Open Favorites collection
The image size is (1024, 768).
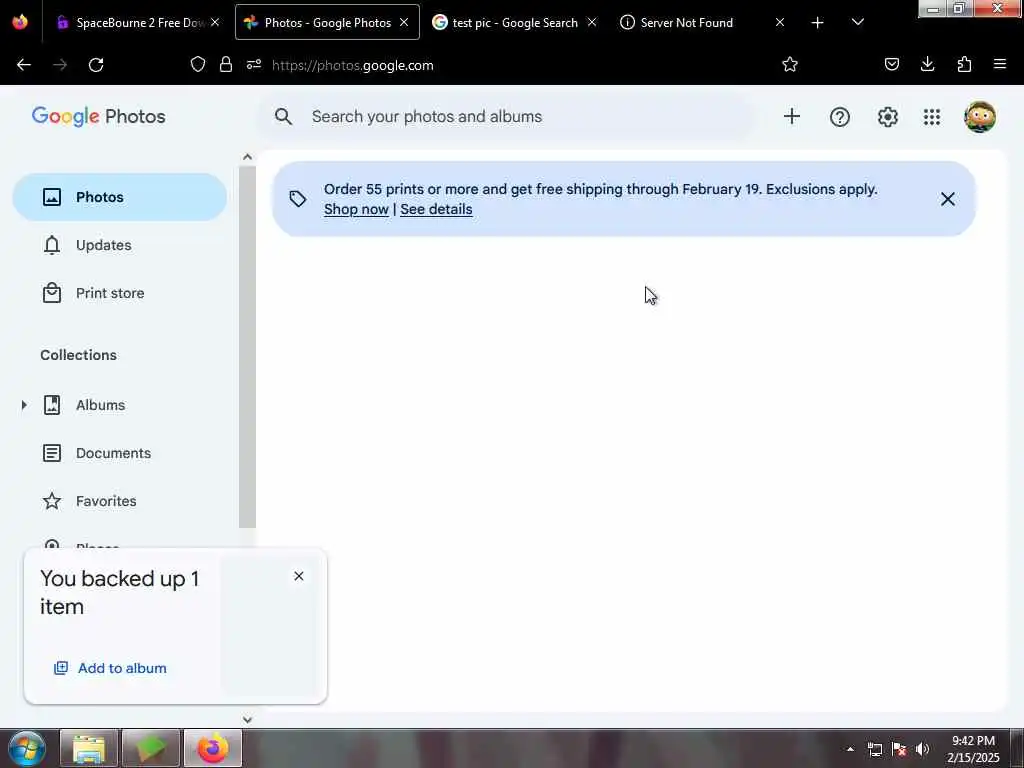pyautogui.click(x=120, y=501)
